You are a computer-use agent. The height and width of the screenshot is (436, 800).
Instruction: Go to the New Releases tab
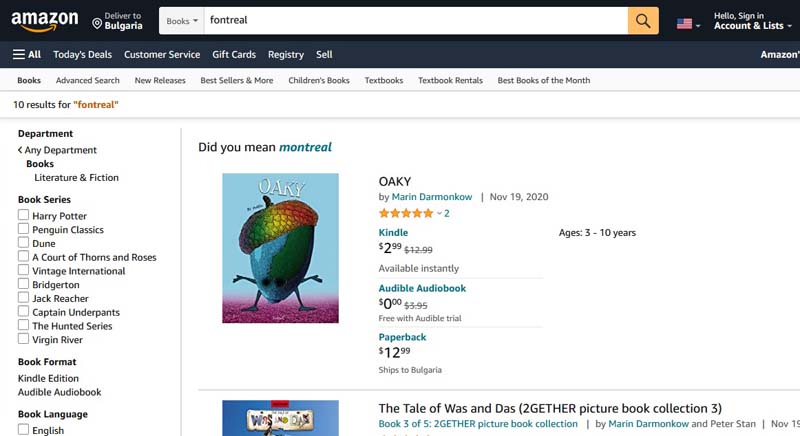click(160, 80)
